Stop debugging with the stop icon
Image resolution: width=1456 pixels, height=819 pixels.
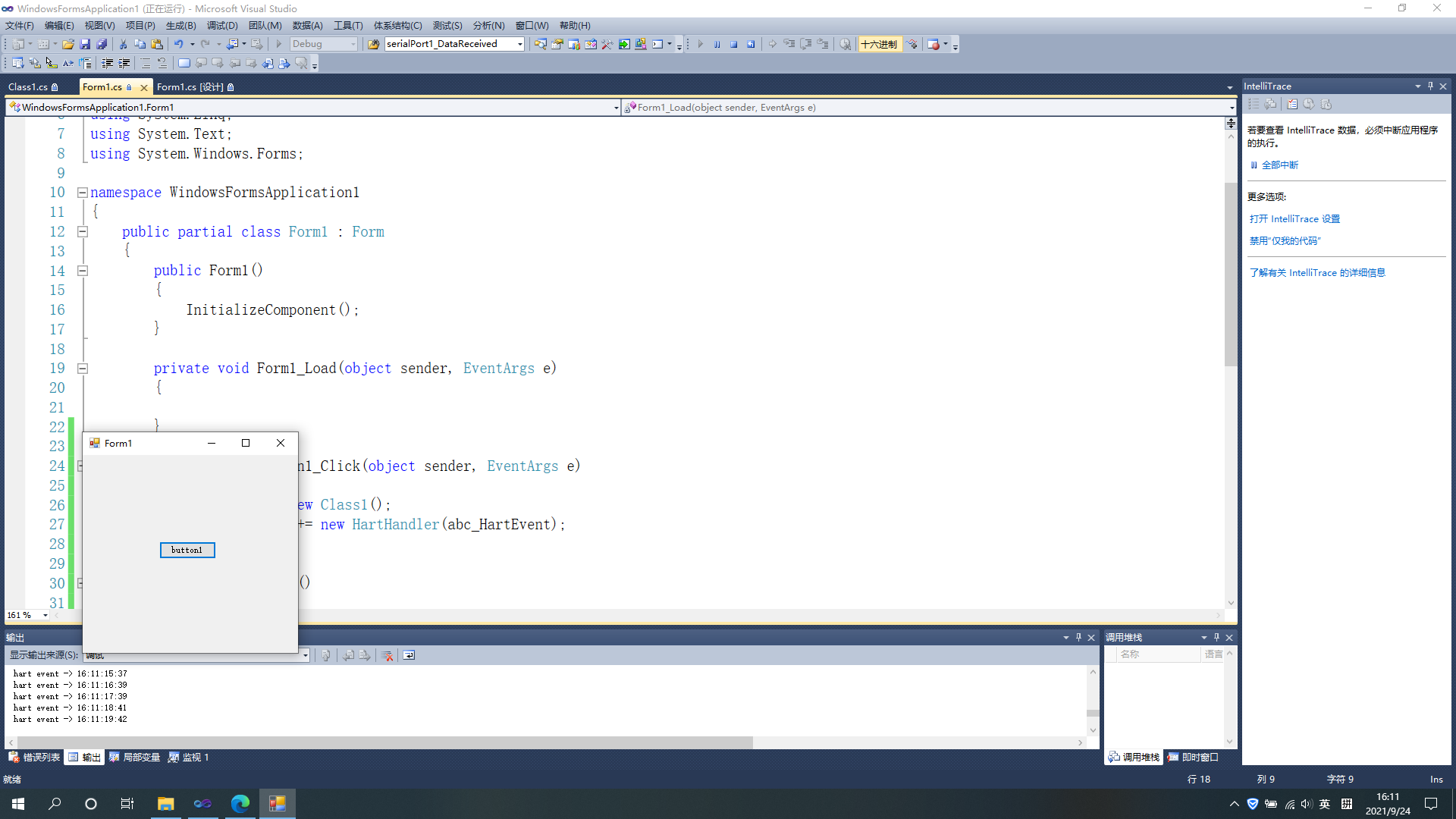coord(734,45)
